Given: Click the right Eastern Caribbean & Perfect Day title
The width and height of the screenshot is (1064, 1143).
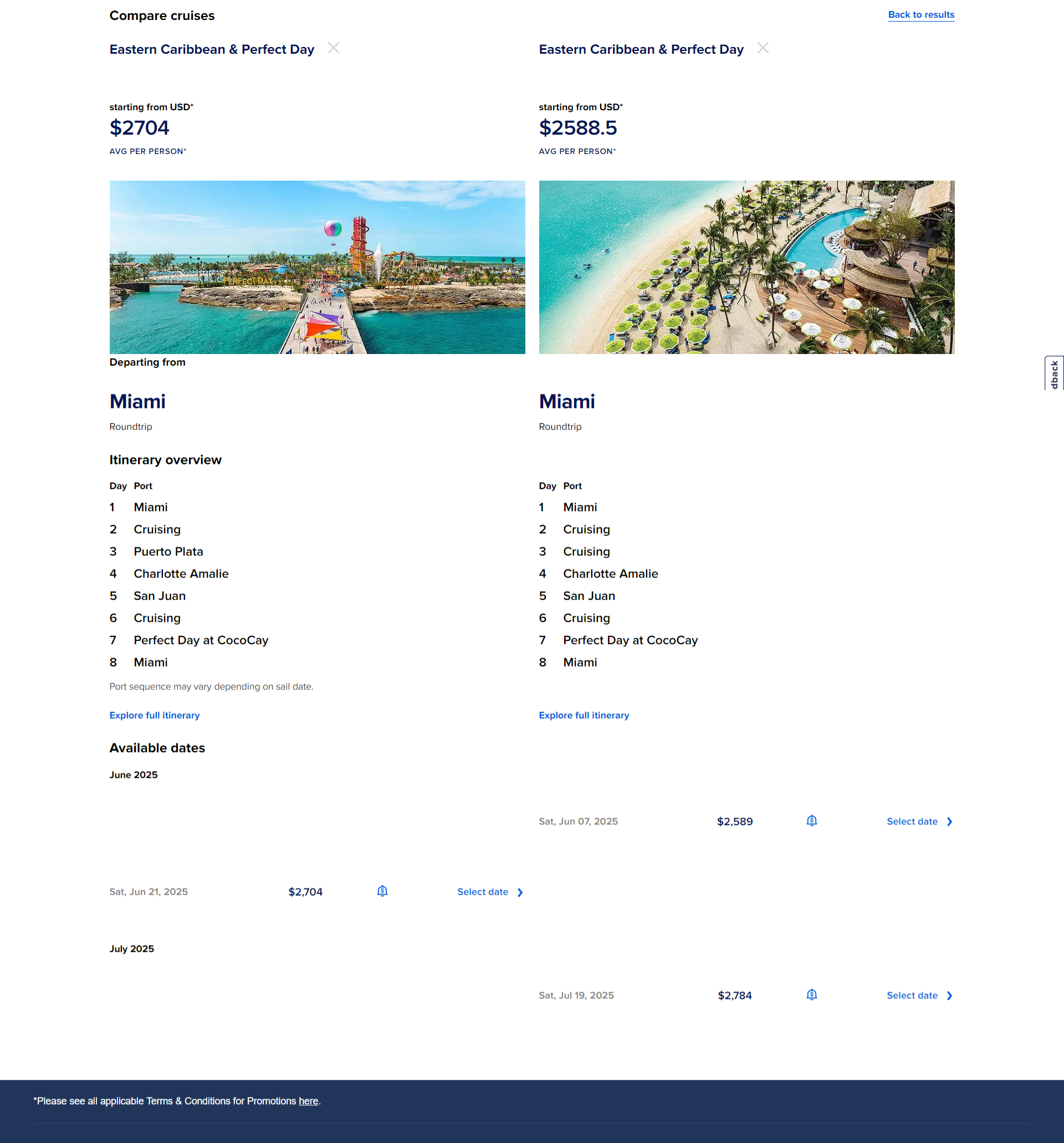Looking at the screenshot, I should click(641, 49).
